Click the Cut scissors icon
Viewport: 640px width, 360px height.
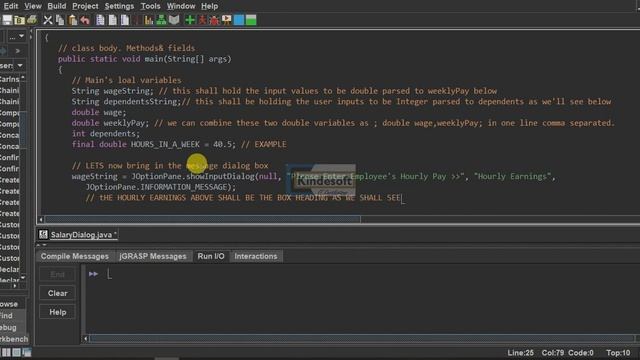(48, 20)
